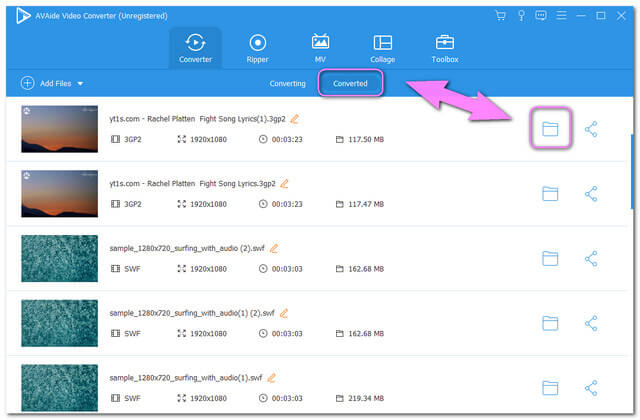
Task: Open the hamburger menu in title bar
Action: 560,16
